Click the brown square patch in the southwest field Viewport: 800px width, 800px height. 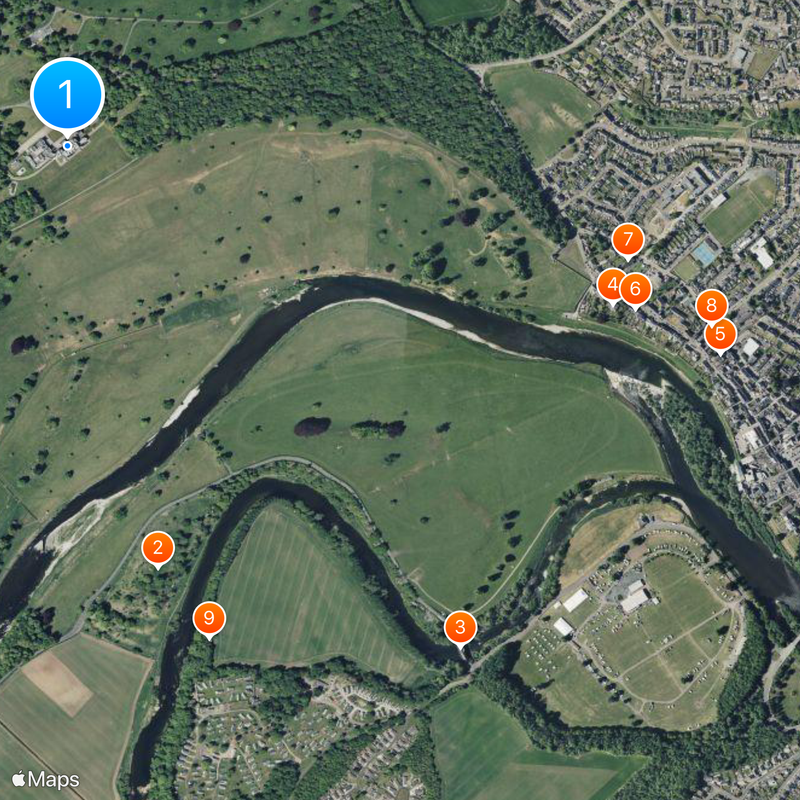[x=57, y=684]
